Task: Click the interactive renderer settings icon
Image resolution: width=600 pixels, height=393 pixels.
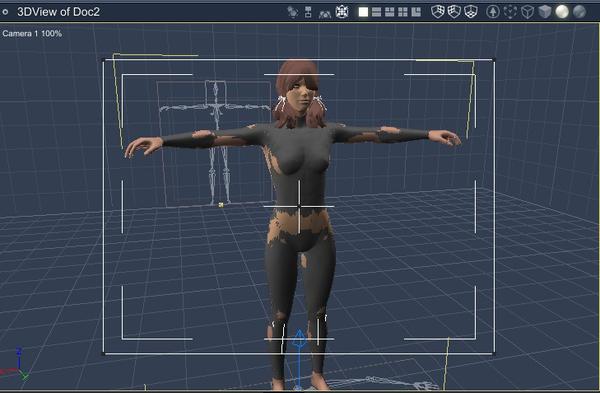Action: pos(293,12)
